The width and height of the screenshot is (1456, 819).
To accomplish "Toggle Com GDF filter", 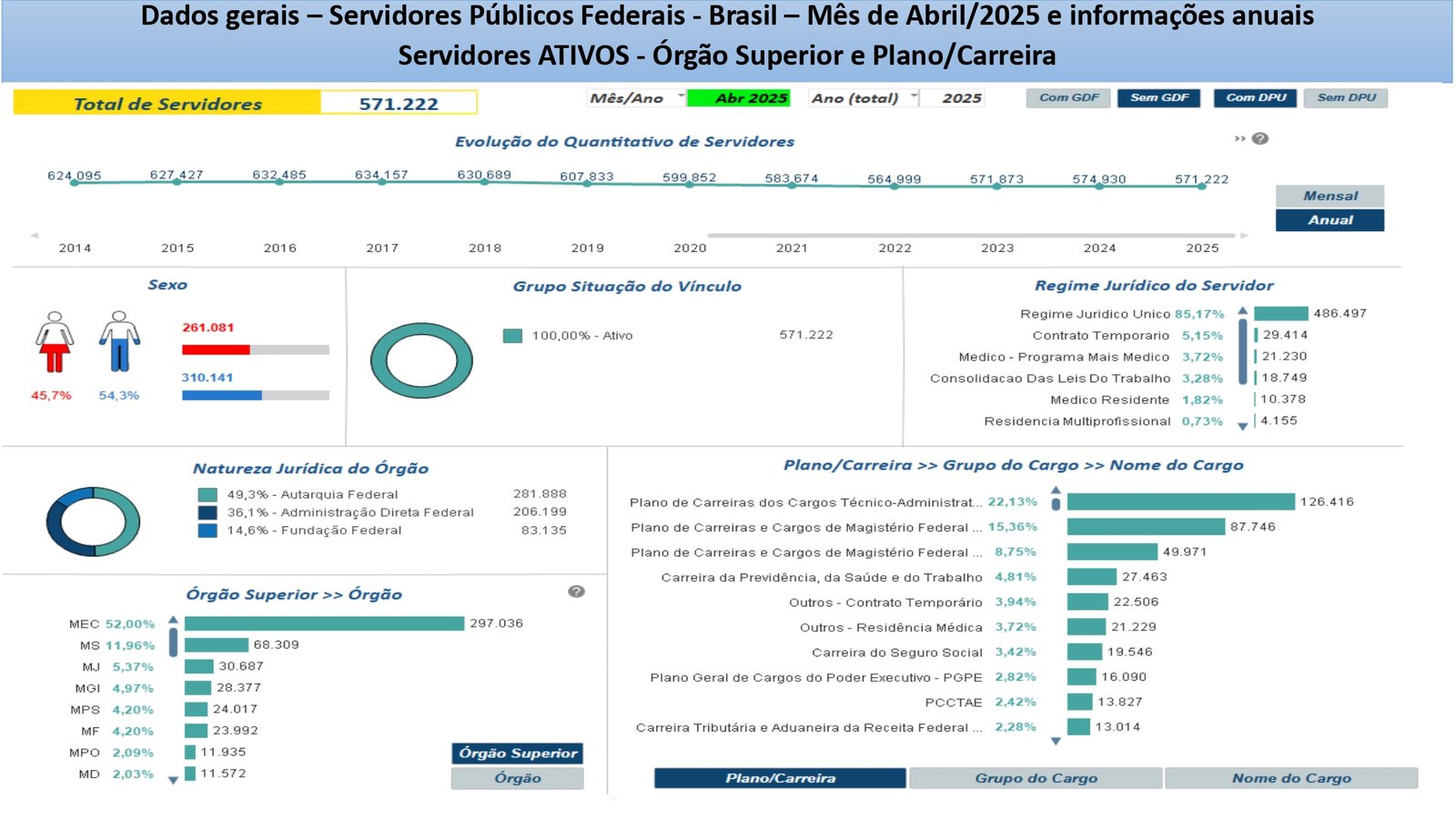I will pos(1068,98).
